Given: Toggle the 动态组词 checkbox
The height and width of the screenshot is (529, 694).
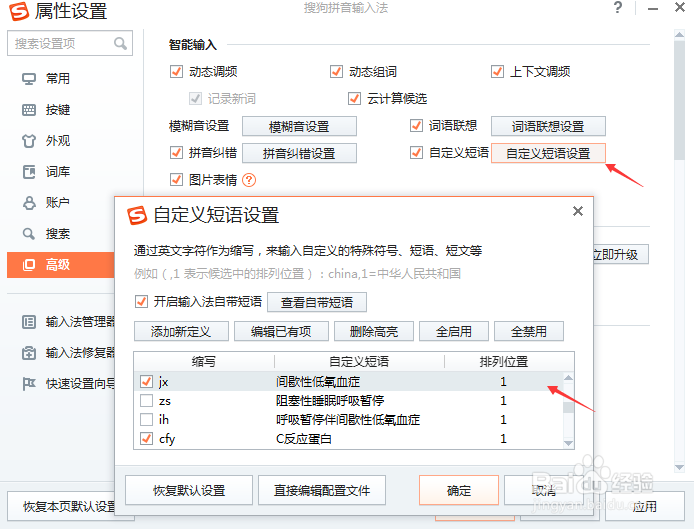Looking at the screenshot, I should coord(336,71).
